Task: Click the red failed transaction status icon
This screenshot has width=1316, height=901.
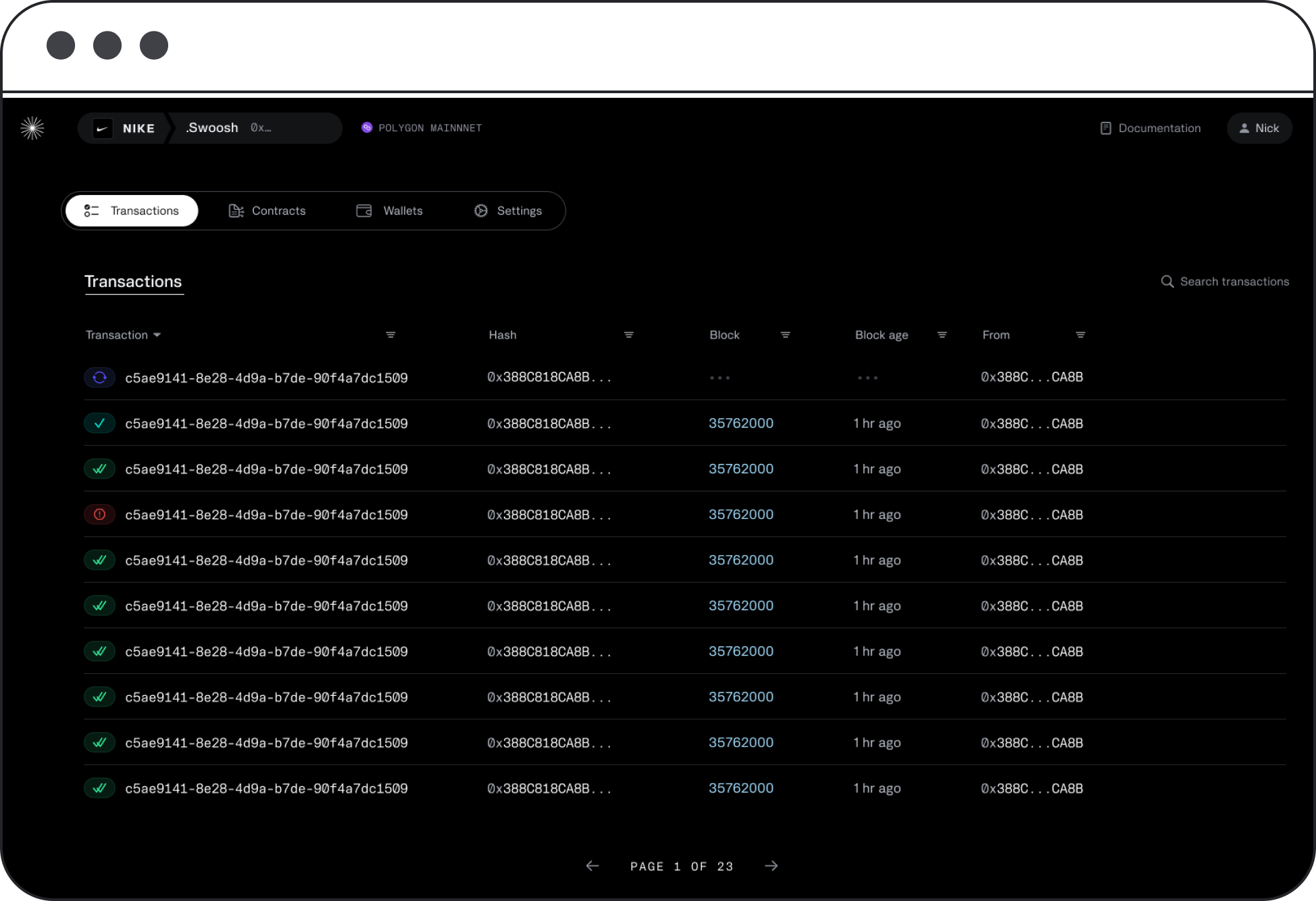Action: coord(100,514)
